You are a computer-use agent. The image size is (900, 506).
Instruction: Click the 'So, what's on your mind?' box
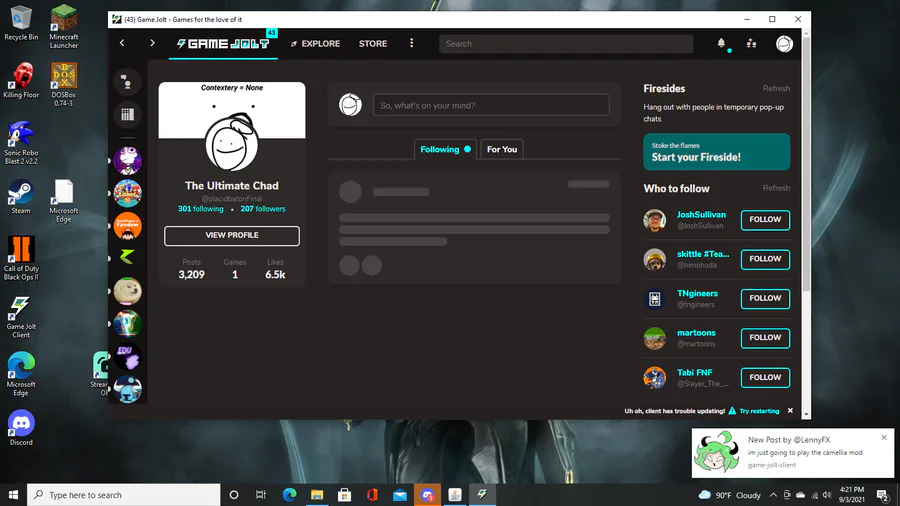pyautogui.click(x=491, y=105)
